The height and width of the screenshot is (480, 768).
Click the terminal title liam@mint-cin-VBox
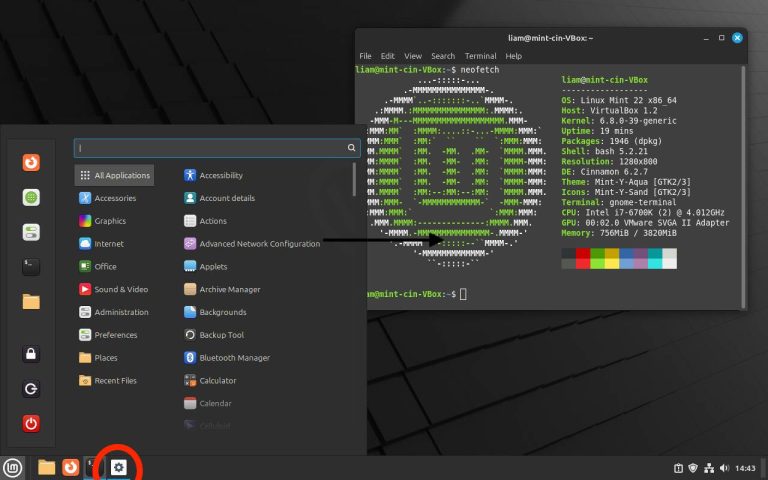550,38
